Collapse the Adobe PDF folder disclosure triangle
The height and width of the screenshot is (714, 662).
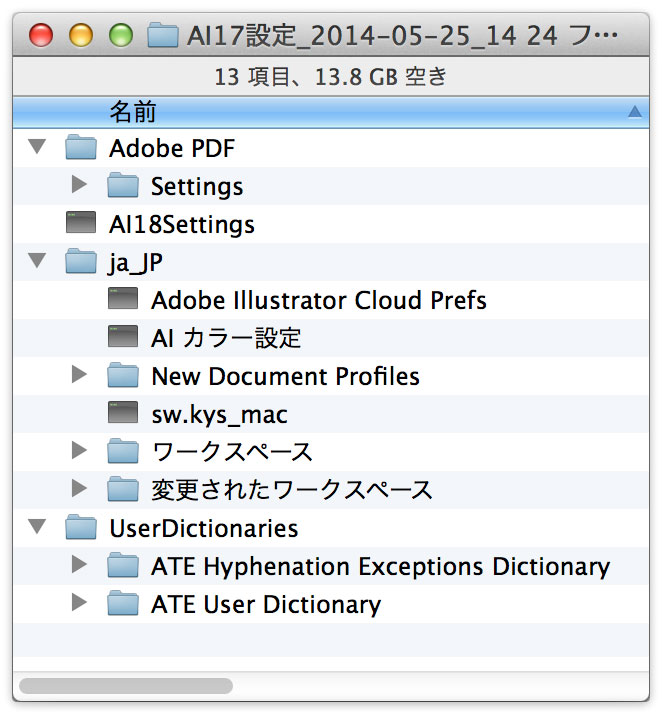pos(37,147)
